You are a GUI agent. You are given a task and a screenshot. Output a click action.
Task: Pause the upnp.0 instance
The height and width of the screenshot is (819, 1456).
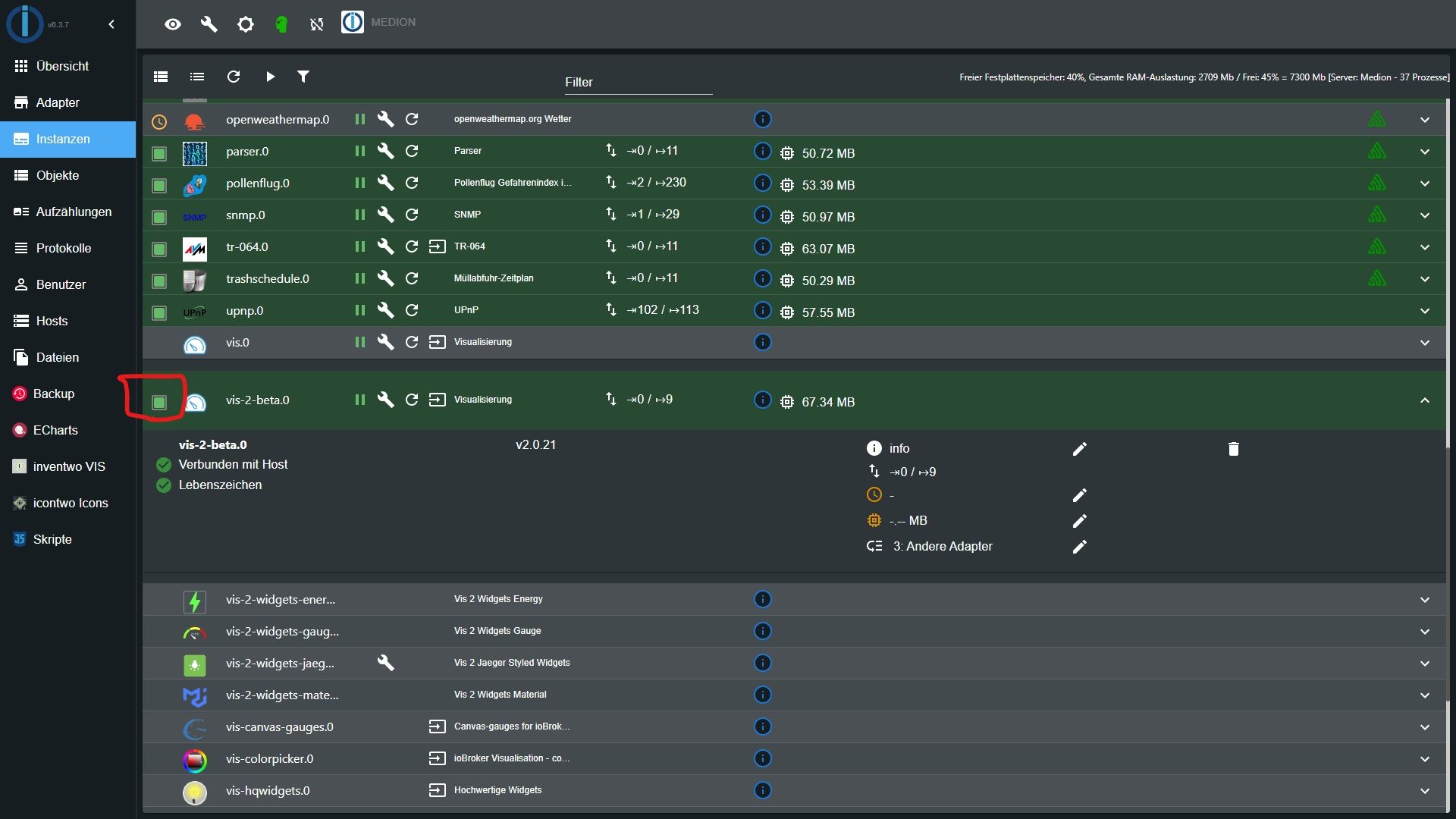[x=360, y=310]
